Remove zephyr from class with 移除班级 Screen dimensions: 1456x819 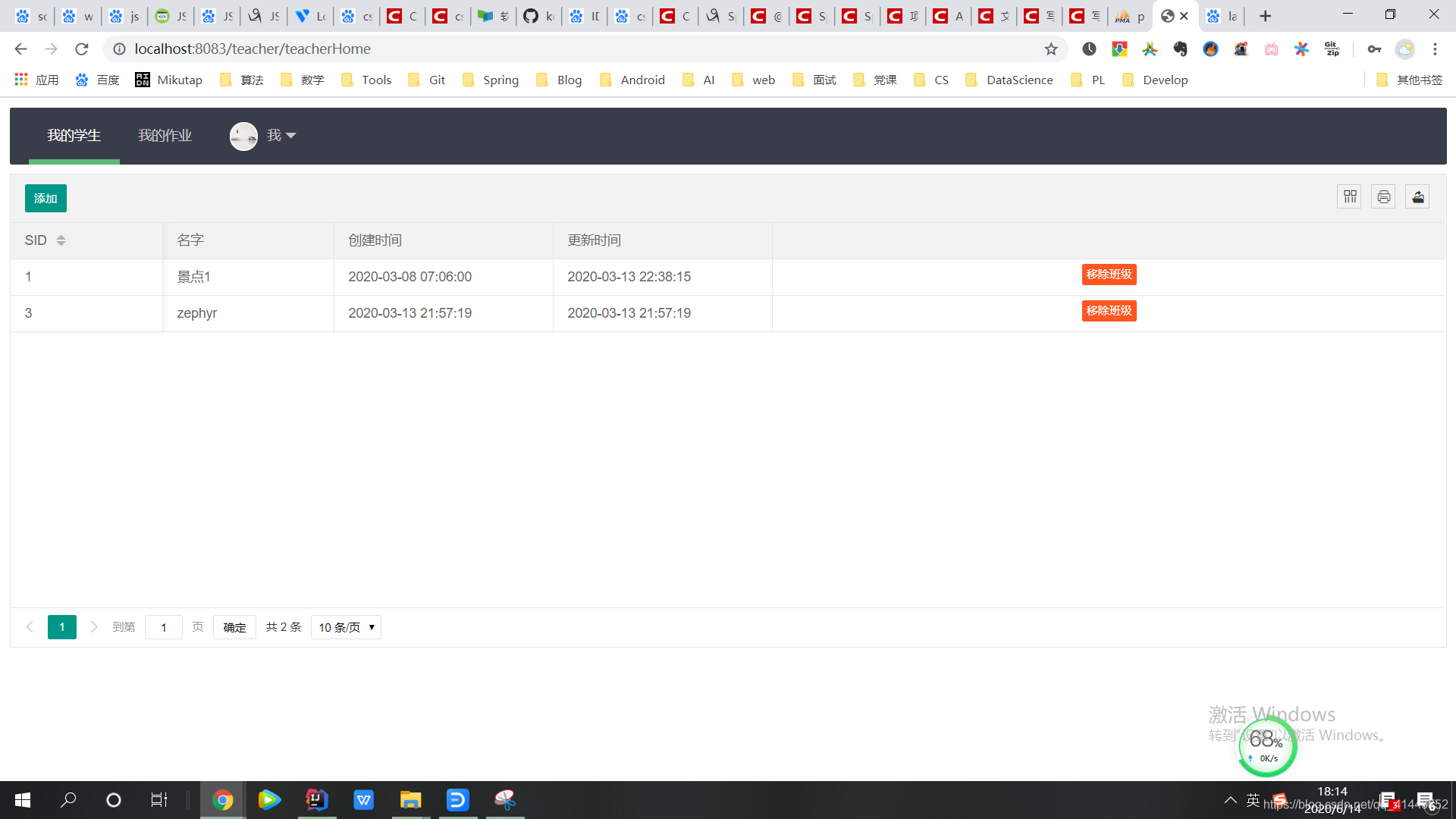(1109, 311)
